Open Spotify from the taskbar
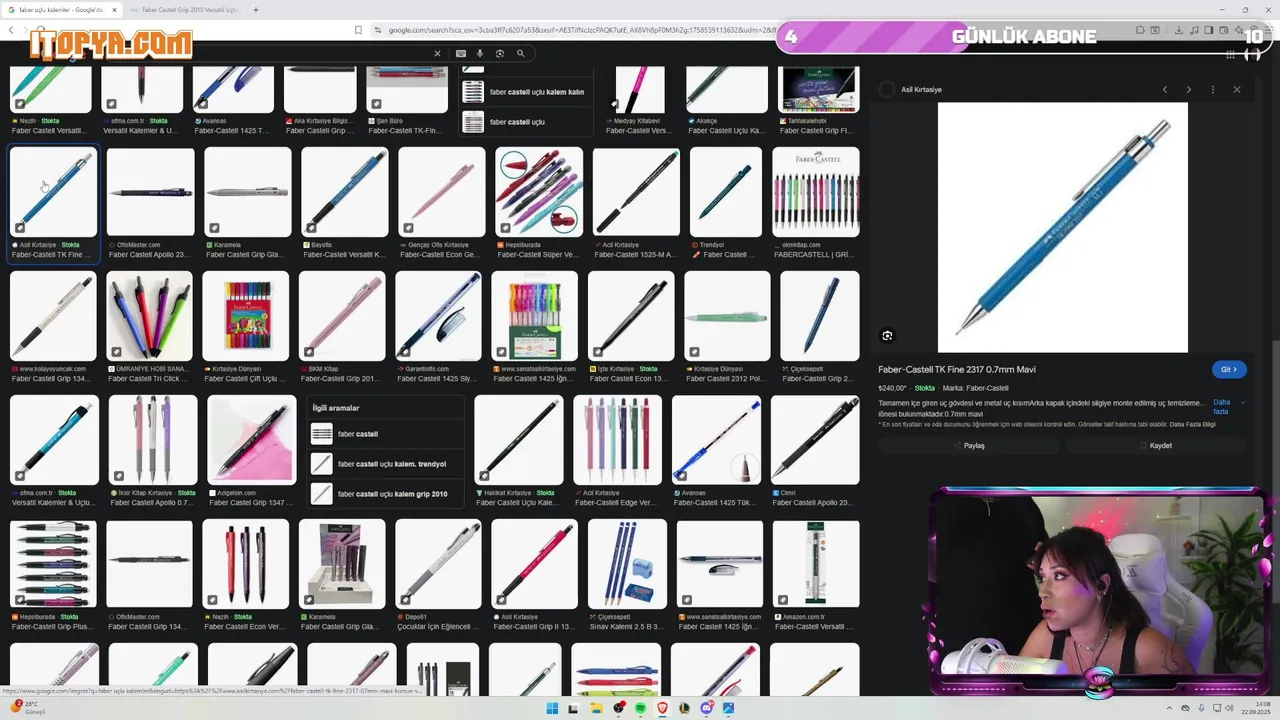 coord(640,708)
